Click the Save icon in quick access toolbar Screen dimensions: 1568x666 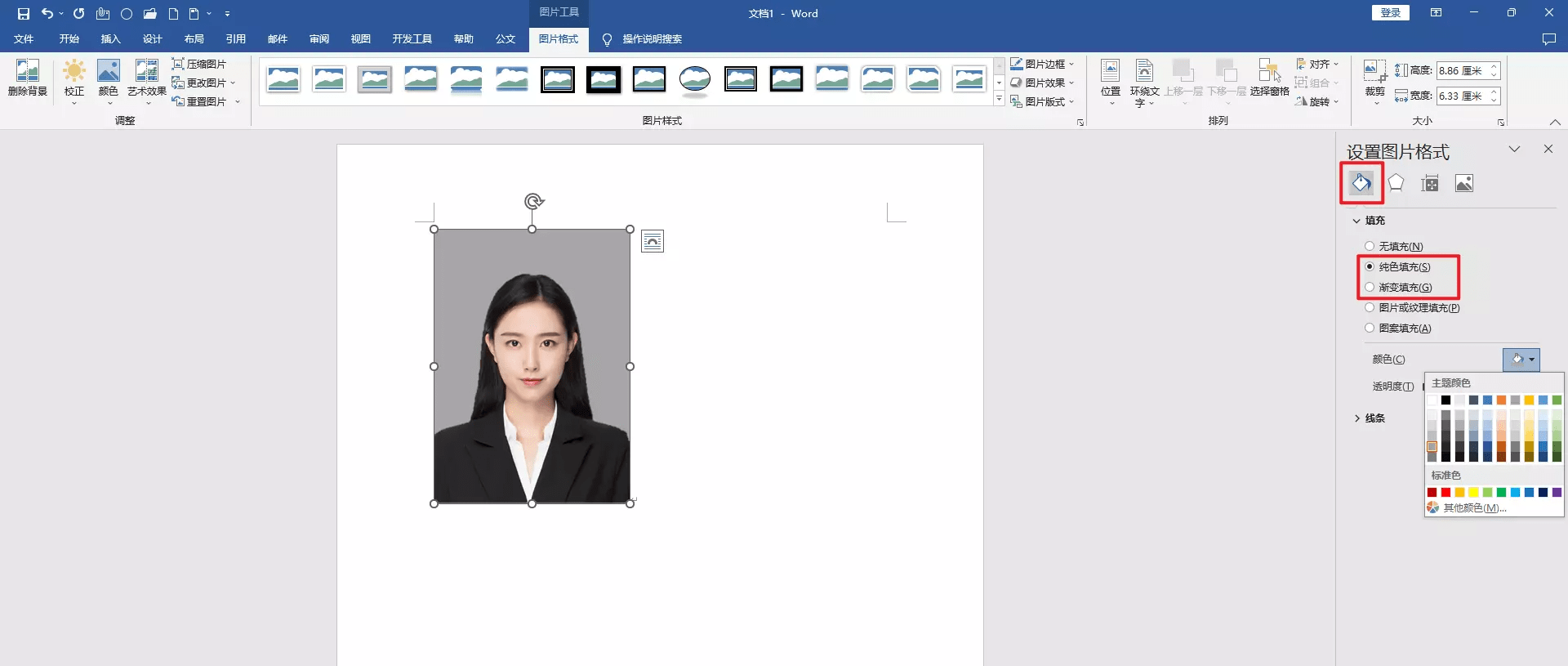(x=24, y=14)
